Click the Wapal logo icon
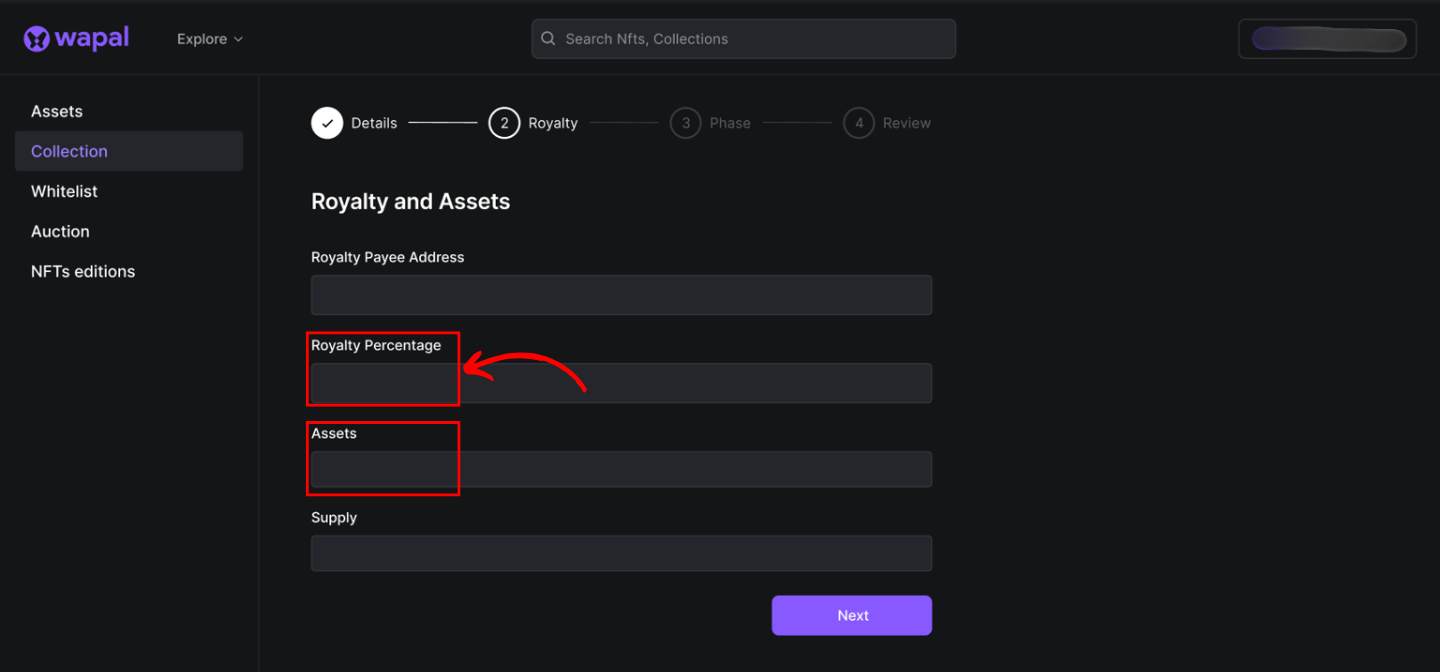 tap(37, 39)
